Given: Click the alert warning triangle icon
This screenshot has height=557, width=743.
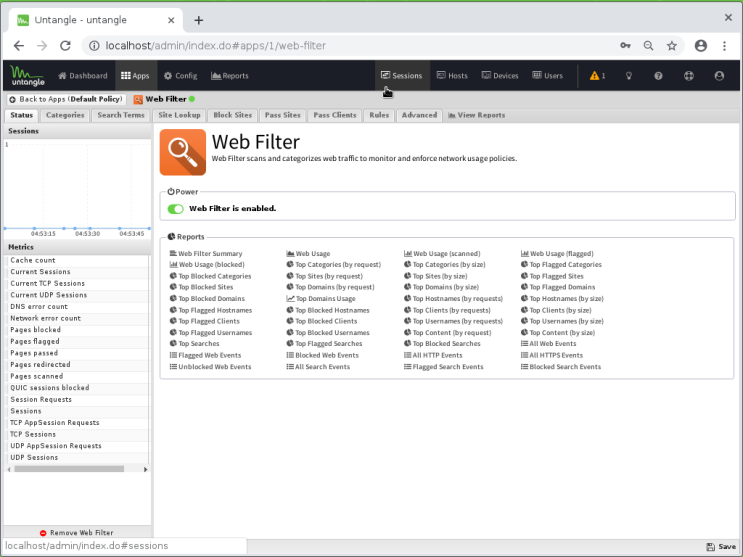Looking at the screenshot, I should 596,76.
